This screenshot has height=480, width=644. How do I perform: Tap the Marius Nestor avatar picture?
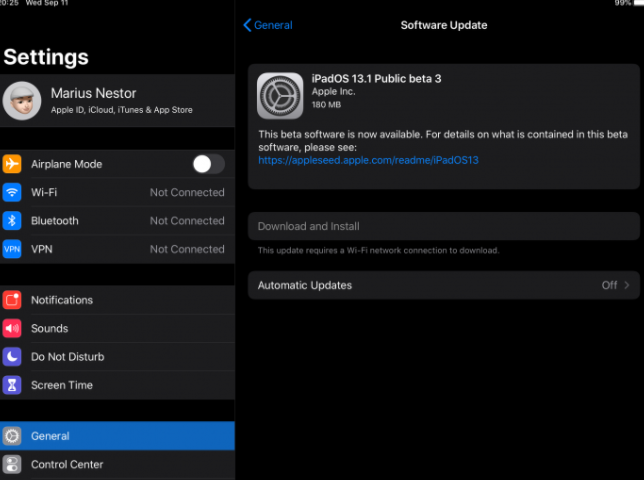coord(22,101)
